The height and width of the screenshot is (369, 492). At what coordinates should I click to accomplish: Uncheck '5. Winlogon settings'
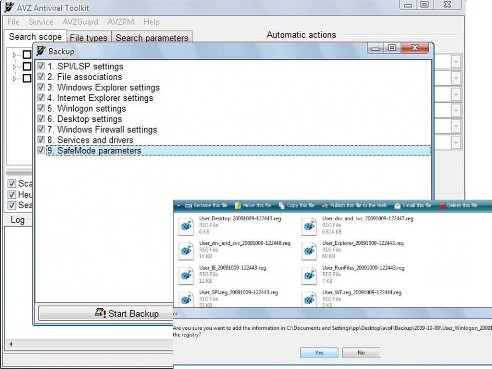pyautogui.click(x=41, y=108)
